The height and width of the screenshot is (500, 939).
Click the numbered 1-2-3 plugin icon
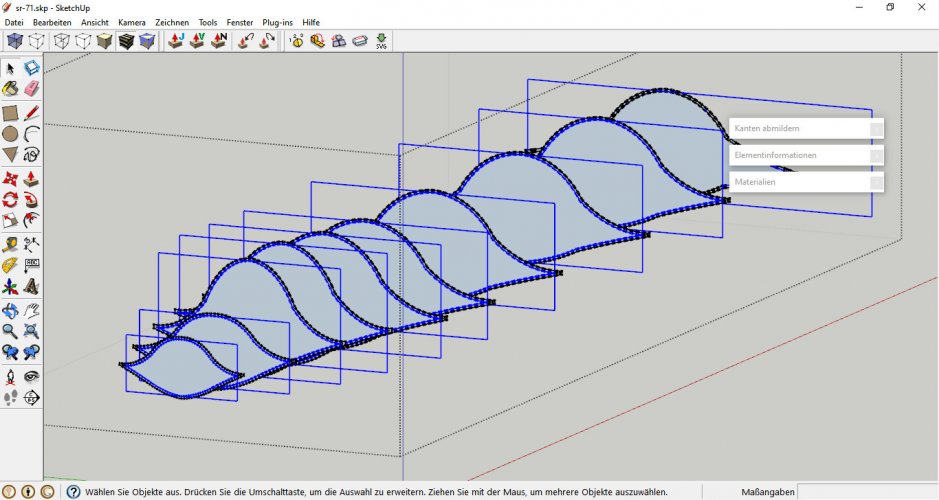[296, 41]
